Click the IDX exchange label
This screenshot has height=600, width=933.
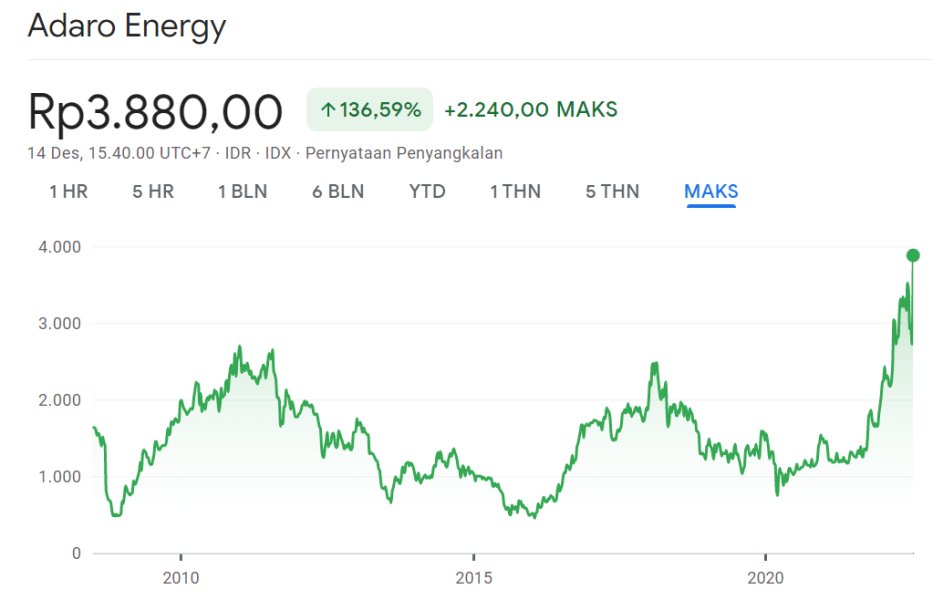[278, 153]
